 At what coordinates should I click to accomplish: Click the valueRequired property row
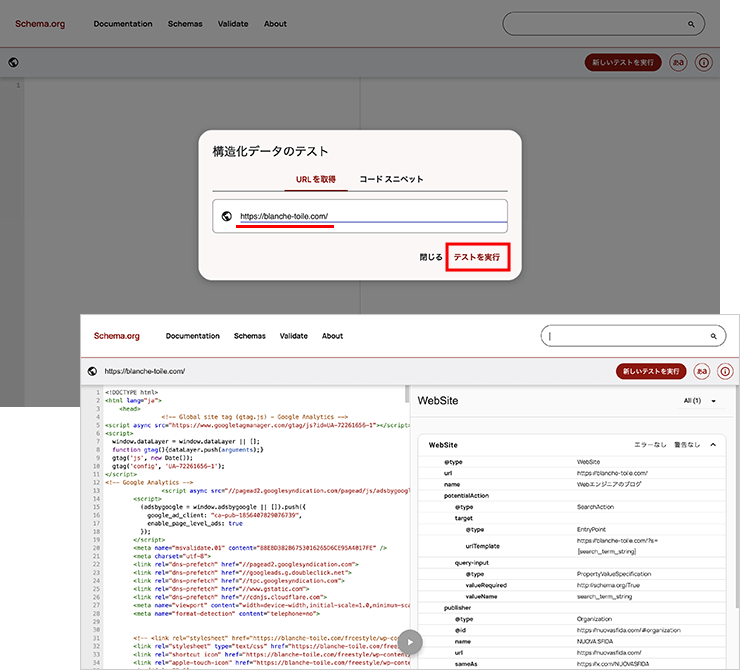click(572, 585)
